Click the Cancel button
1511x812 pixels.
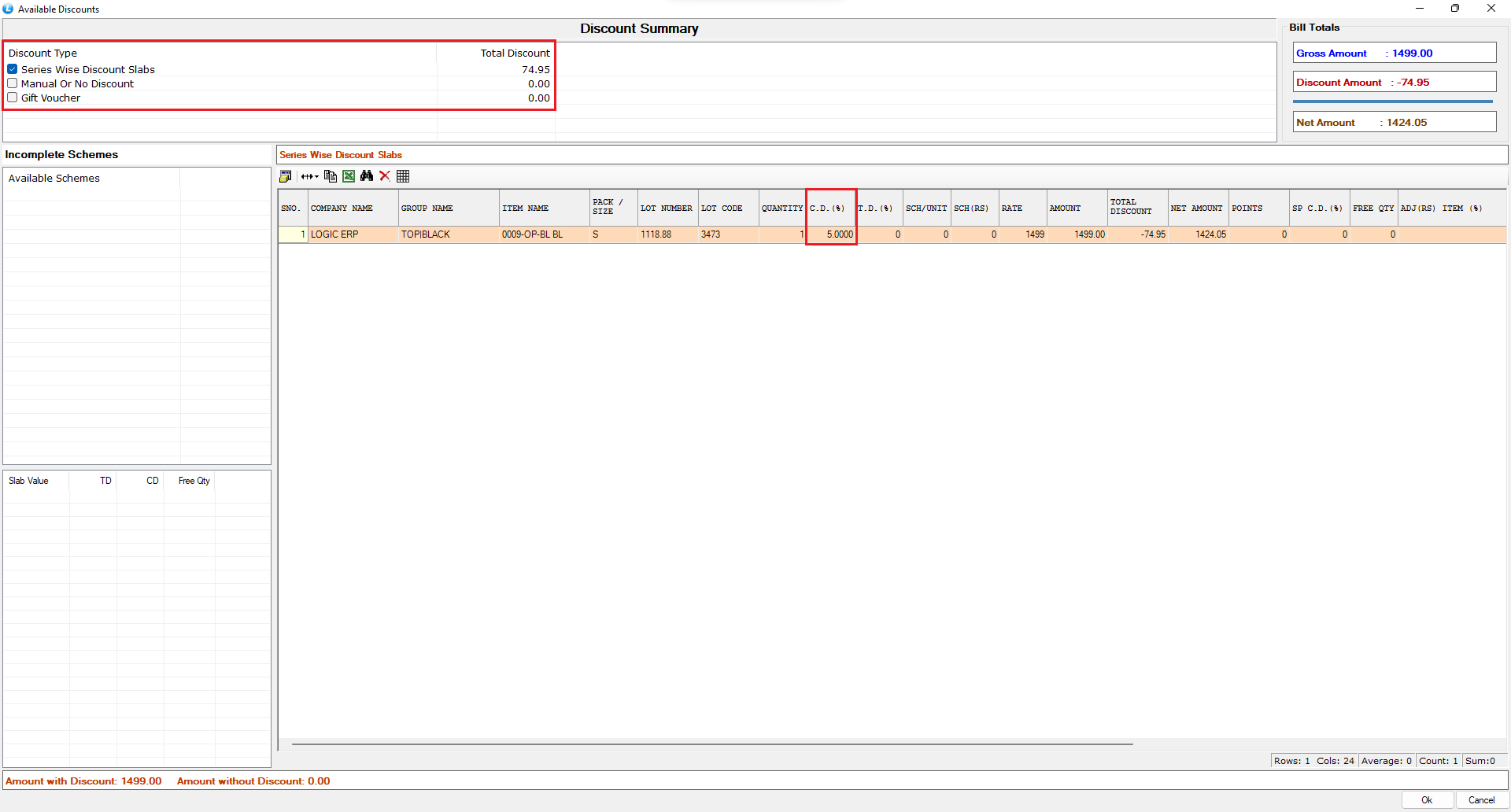click(x=1481, y=799)
